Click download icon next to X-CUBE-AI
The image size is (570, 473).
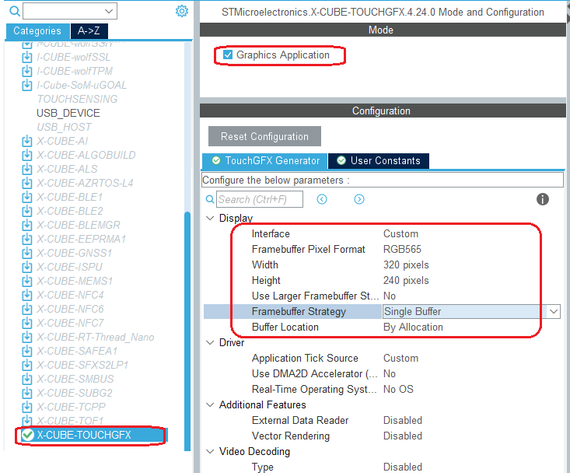(x=27, y=141)
